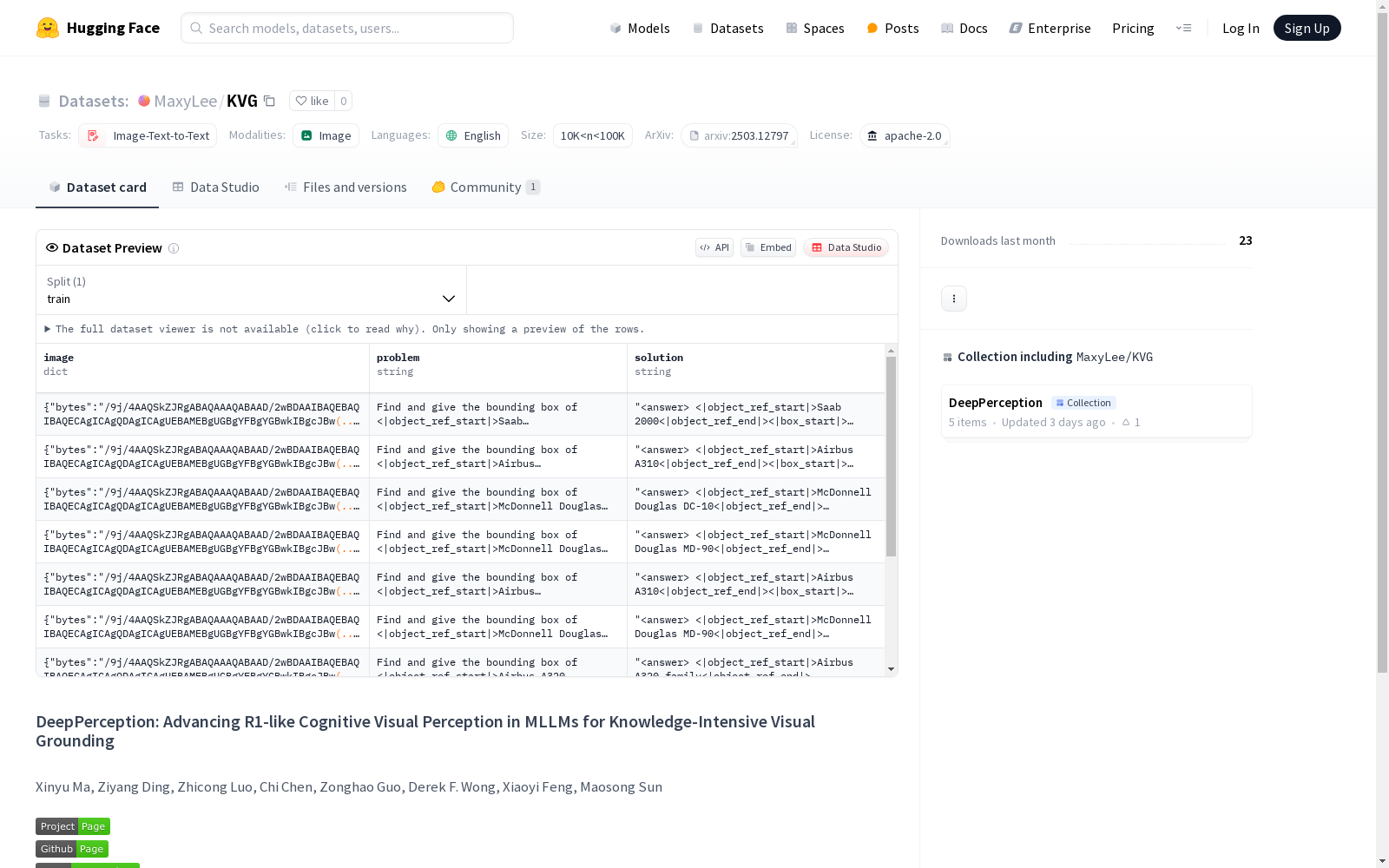Click the Embed button
1389x868 pixels.
(768, 247)
